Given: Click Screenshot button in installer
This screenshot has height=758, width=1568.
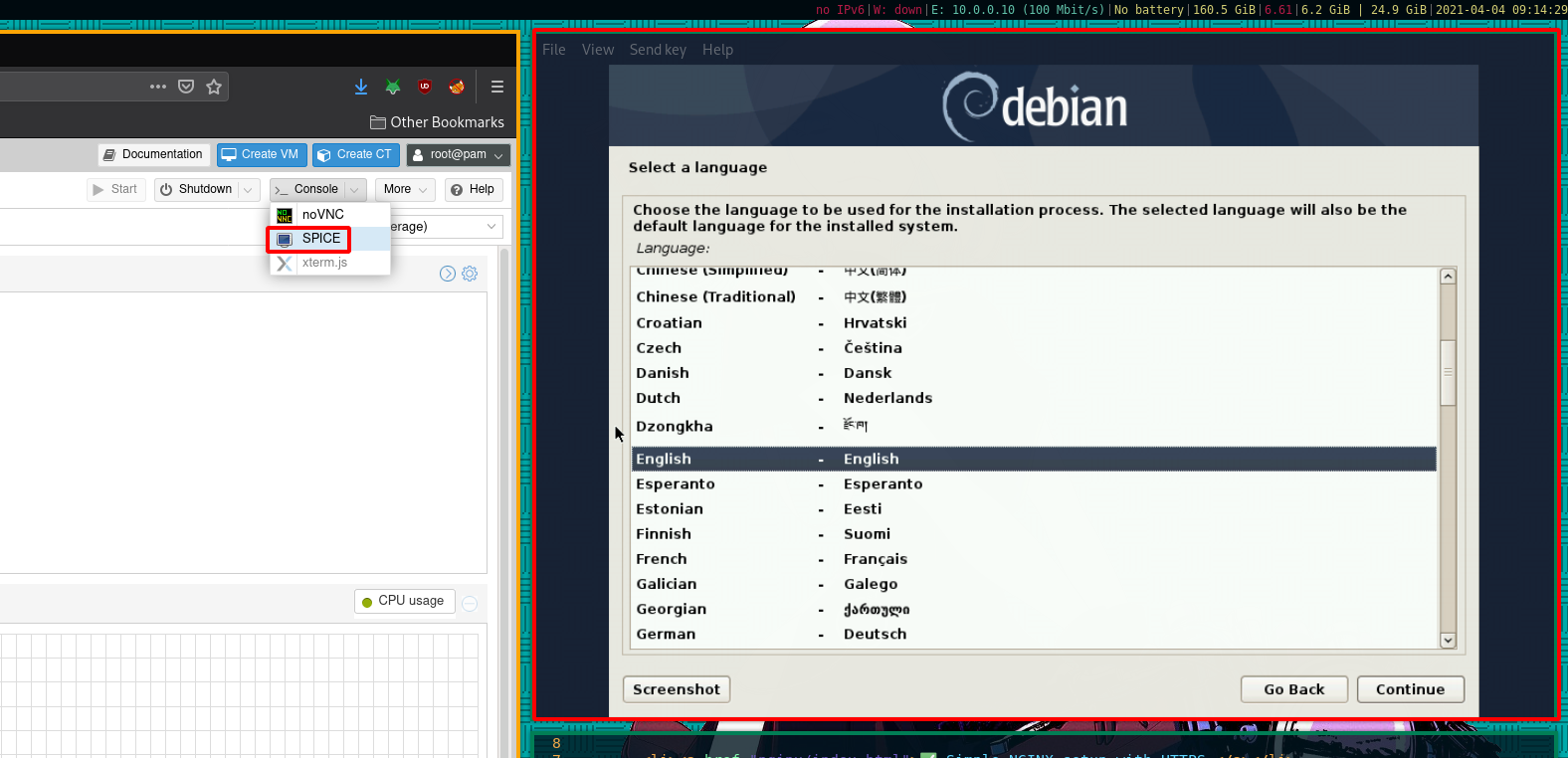Looking at the screenshot, I should [677, 689].
